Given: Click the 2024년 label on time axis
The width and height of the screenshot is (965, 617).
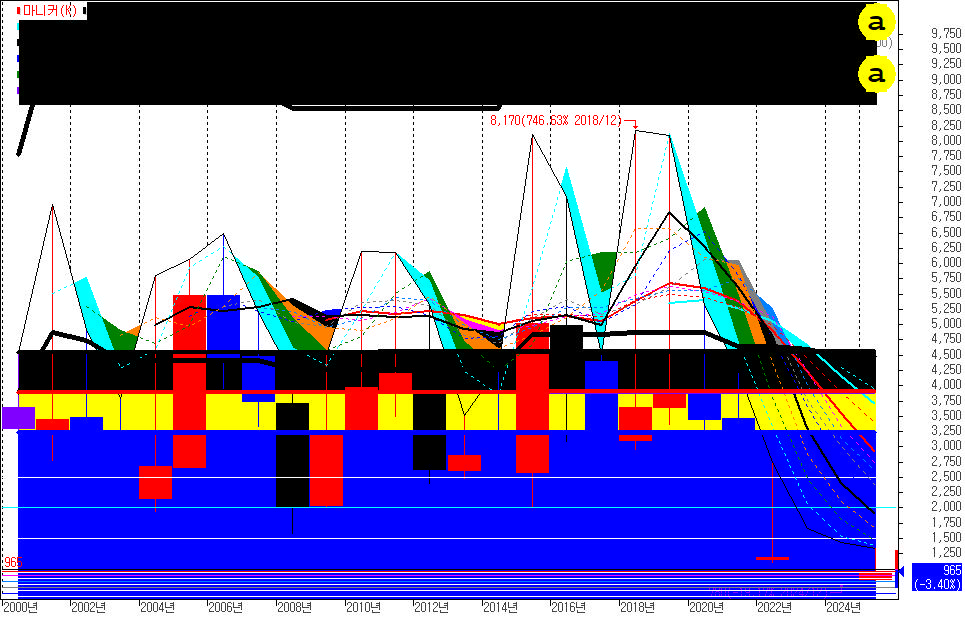Looking at the screenshot, I should click(841, 607).
